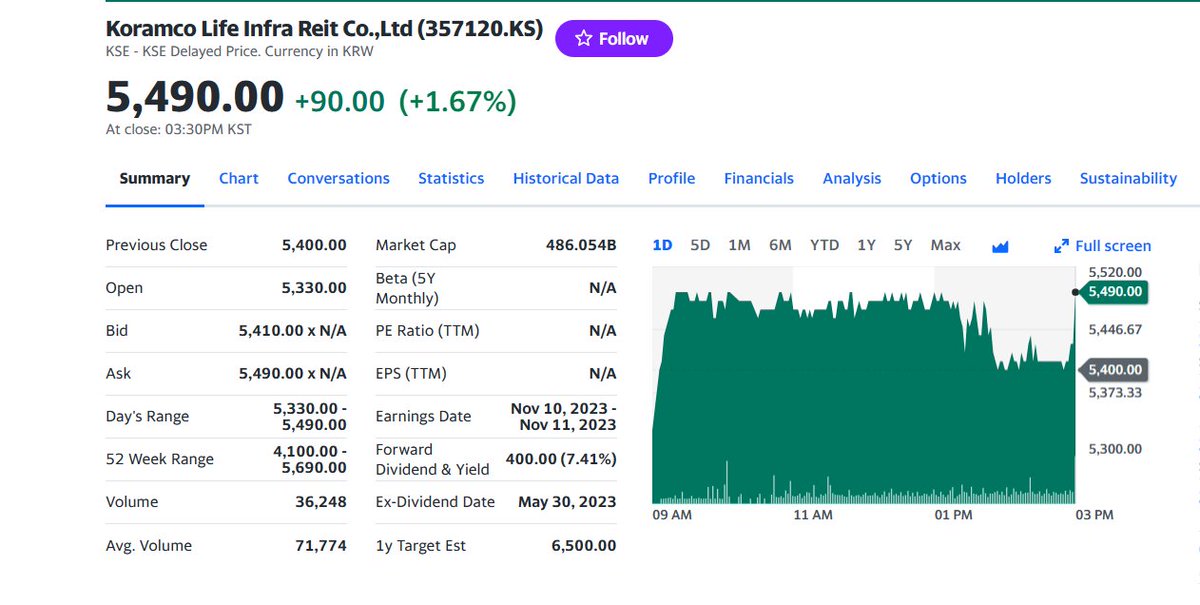Click the Ex-Dividend Date value May 30, 2023
Screen dimensions: 1200x605
[x=567, y=502]
